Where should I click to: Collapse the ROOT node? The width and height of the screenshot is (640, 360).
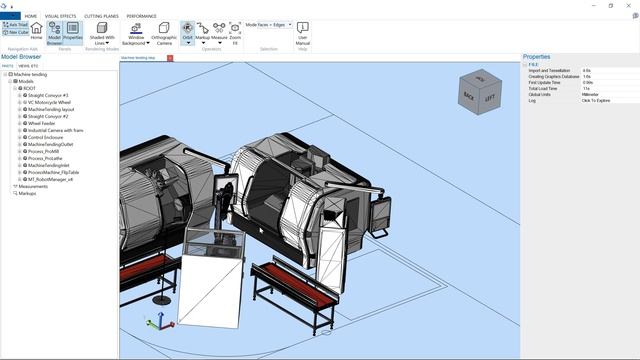[x=15, y=88]
